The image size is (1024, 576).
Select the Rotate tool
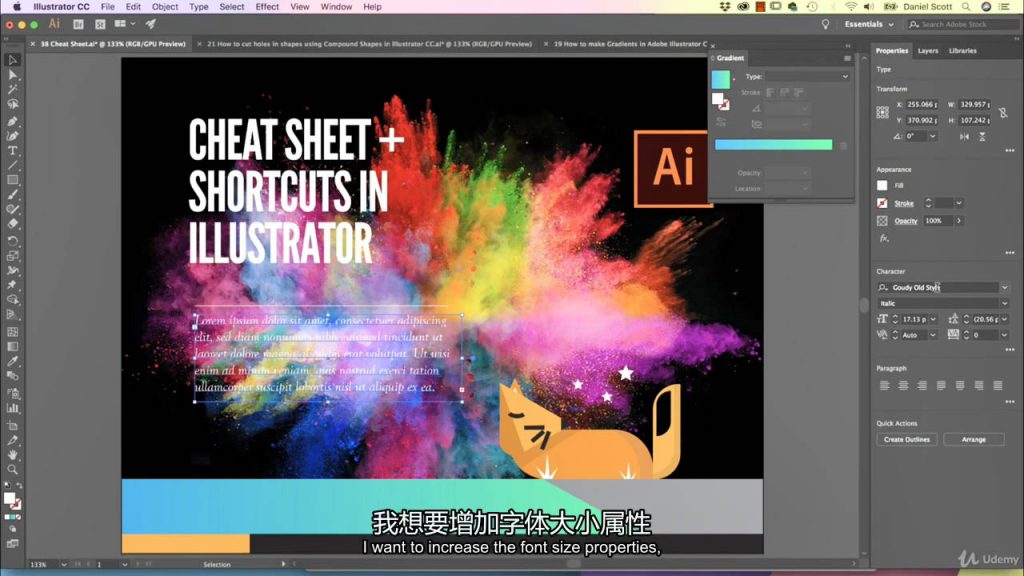coord(12,241)
